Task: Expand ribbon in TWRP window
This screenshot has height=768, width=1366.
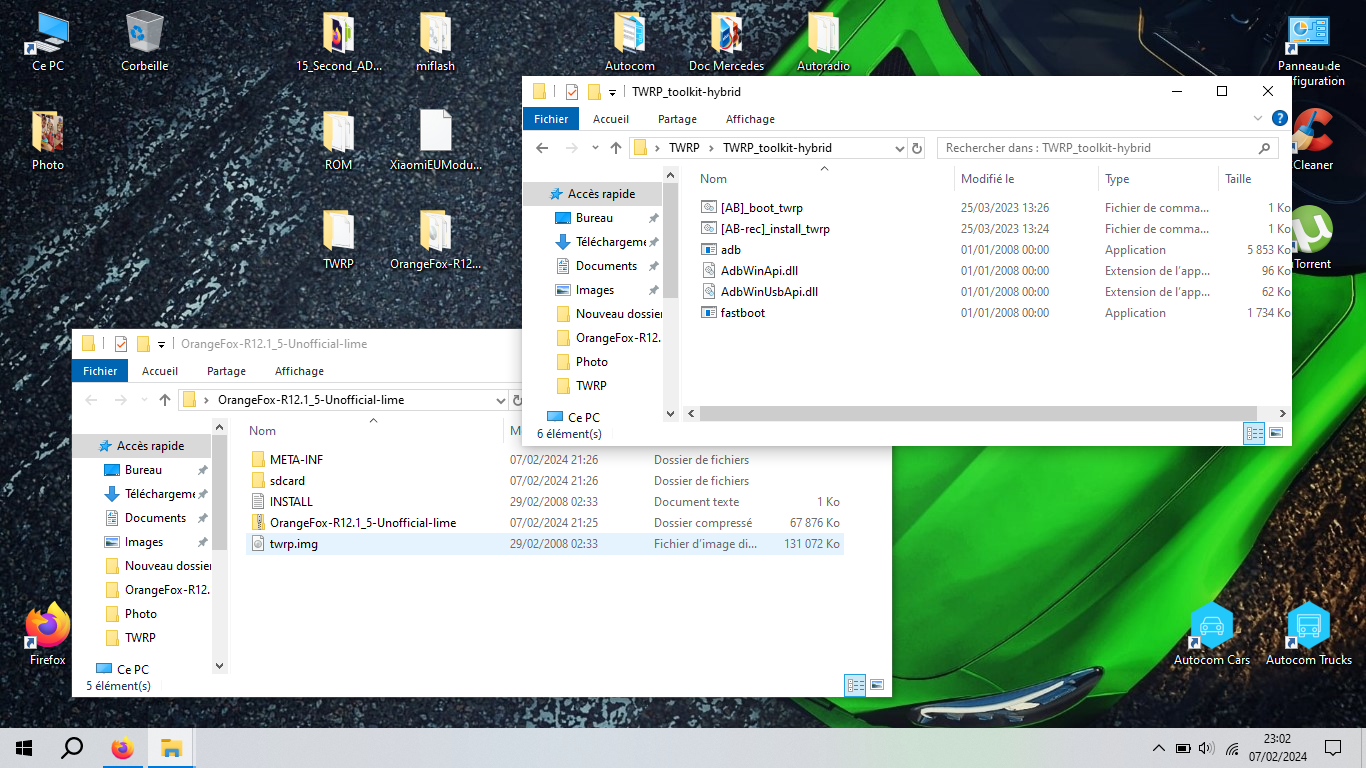Action: (1258, 118)
